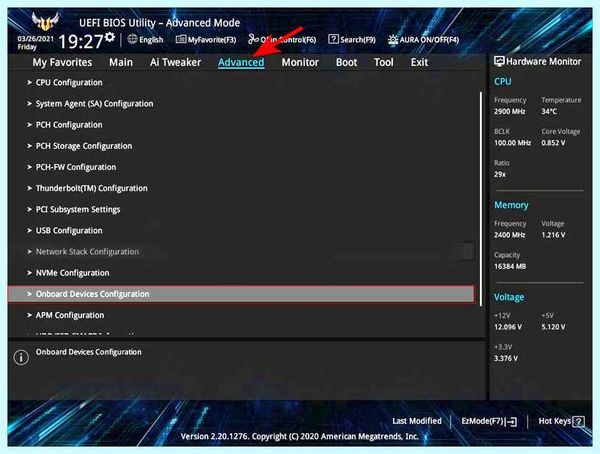Click CPU Frequency 2900 MHz value

point(509,111)
